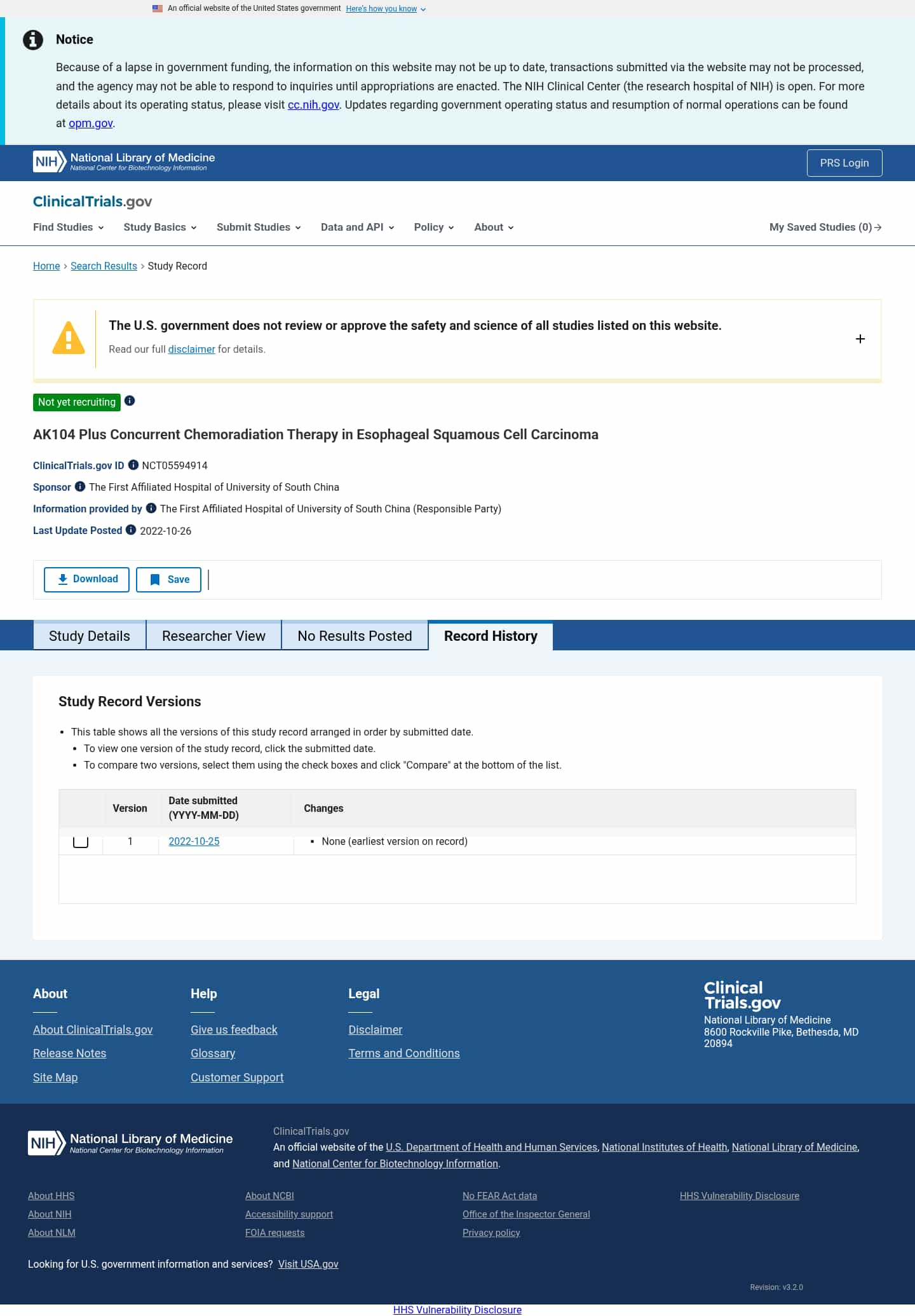
Task: Click the Visit USA.gov link
Action: click(x=308, y=1264)
